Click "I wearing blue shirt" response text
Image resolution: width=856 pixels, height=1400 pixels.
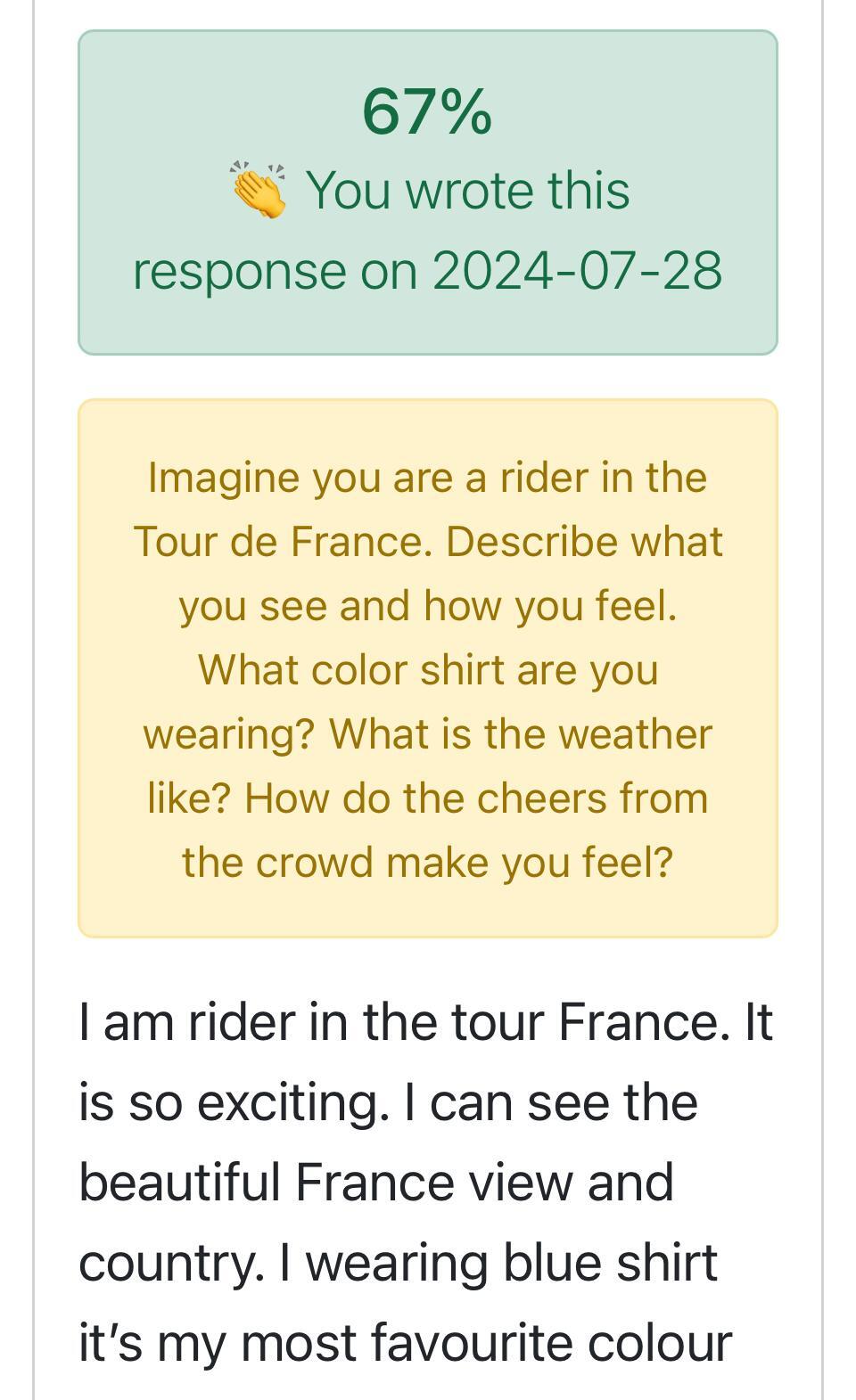(x=498, y=1262)
